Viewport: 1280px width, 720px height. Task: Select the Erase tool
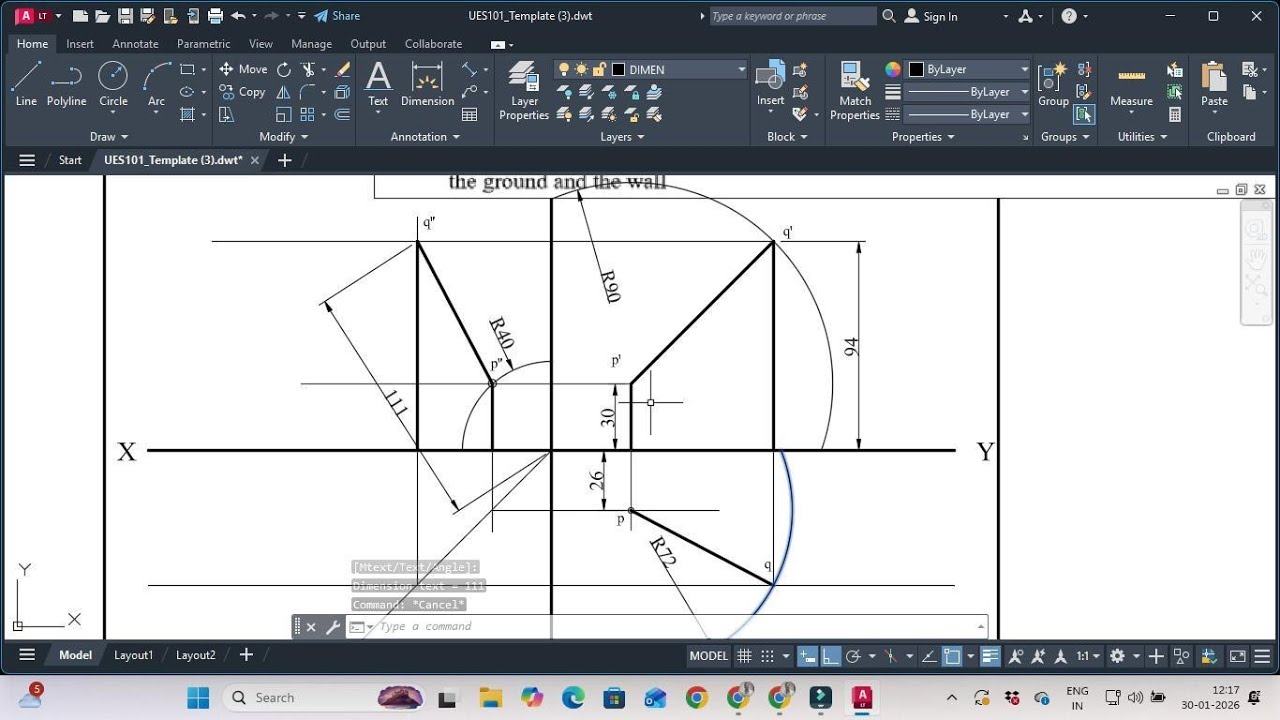[342, 69]
